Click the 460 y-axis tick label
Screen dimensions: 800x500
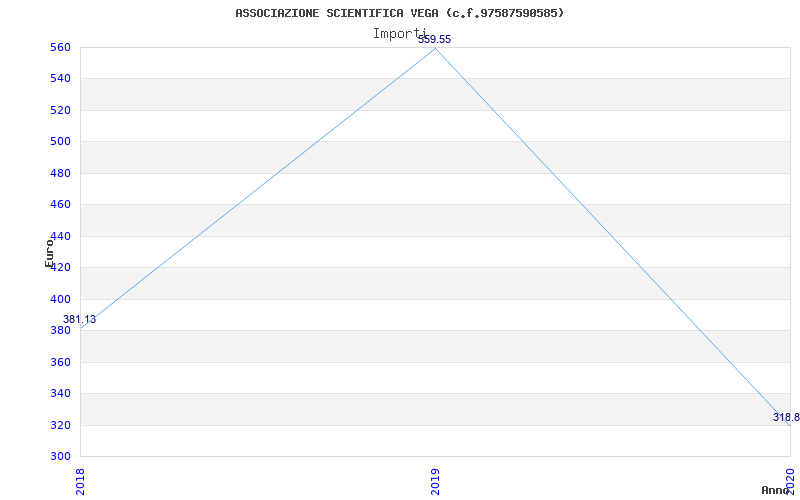(x=60, y=205)
